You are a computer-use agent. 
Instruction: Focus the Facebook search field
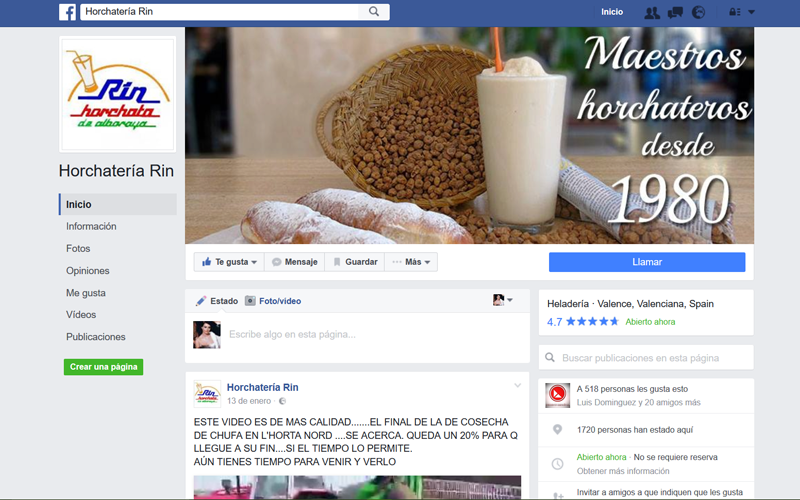coord(219,11)
